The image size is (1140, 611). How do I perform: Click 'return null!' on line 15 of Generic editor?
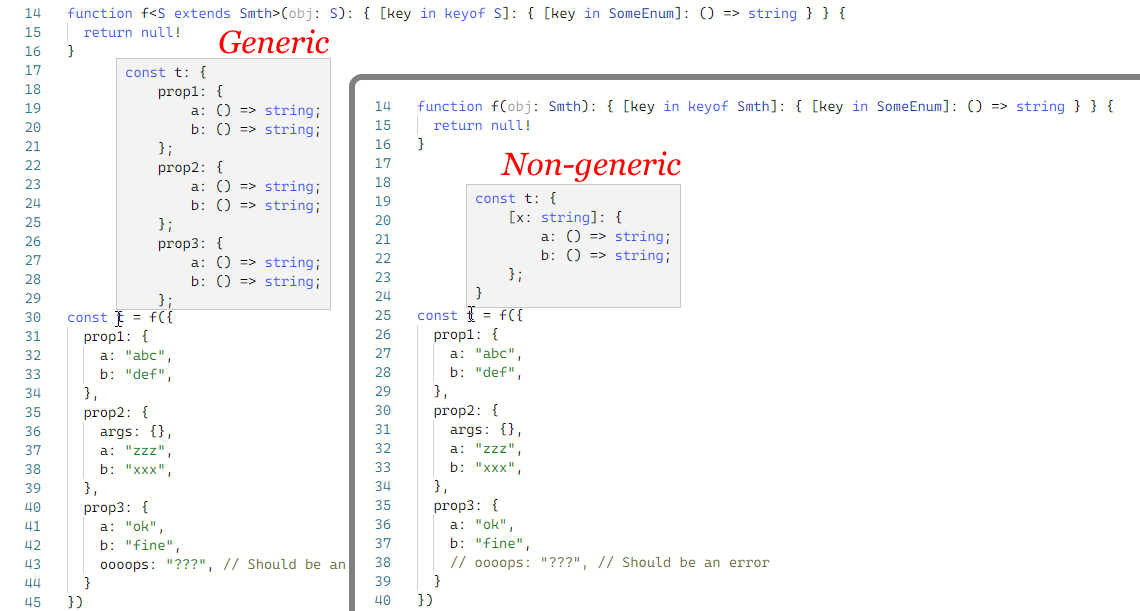pos(132,32)
